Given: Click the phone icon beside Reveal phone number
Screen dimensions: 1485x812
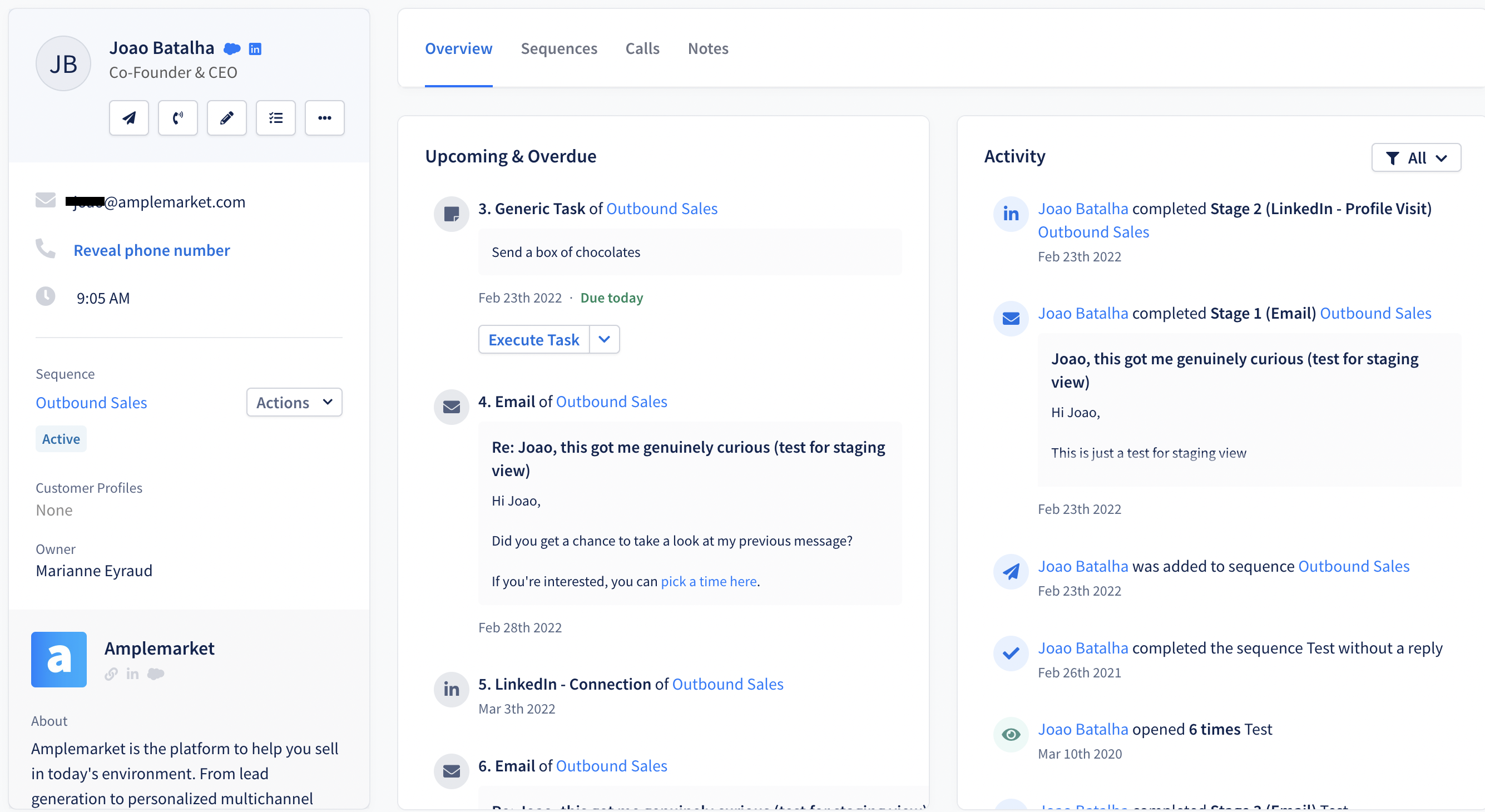Looking at the screenshot, I should click(x=46, y=249).
